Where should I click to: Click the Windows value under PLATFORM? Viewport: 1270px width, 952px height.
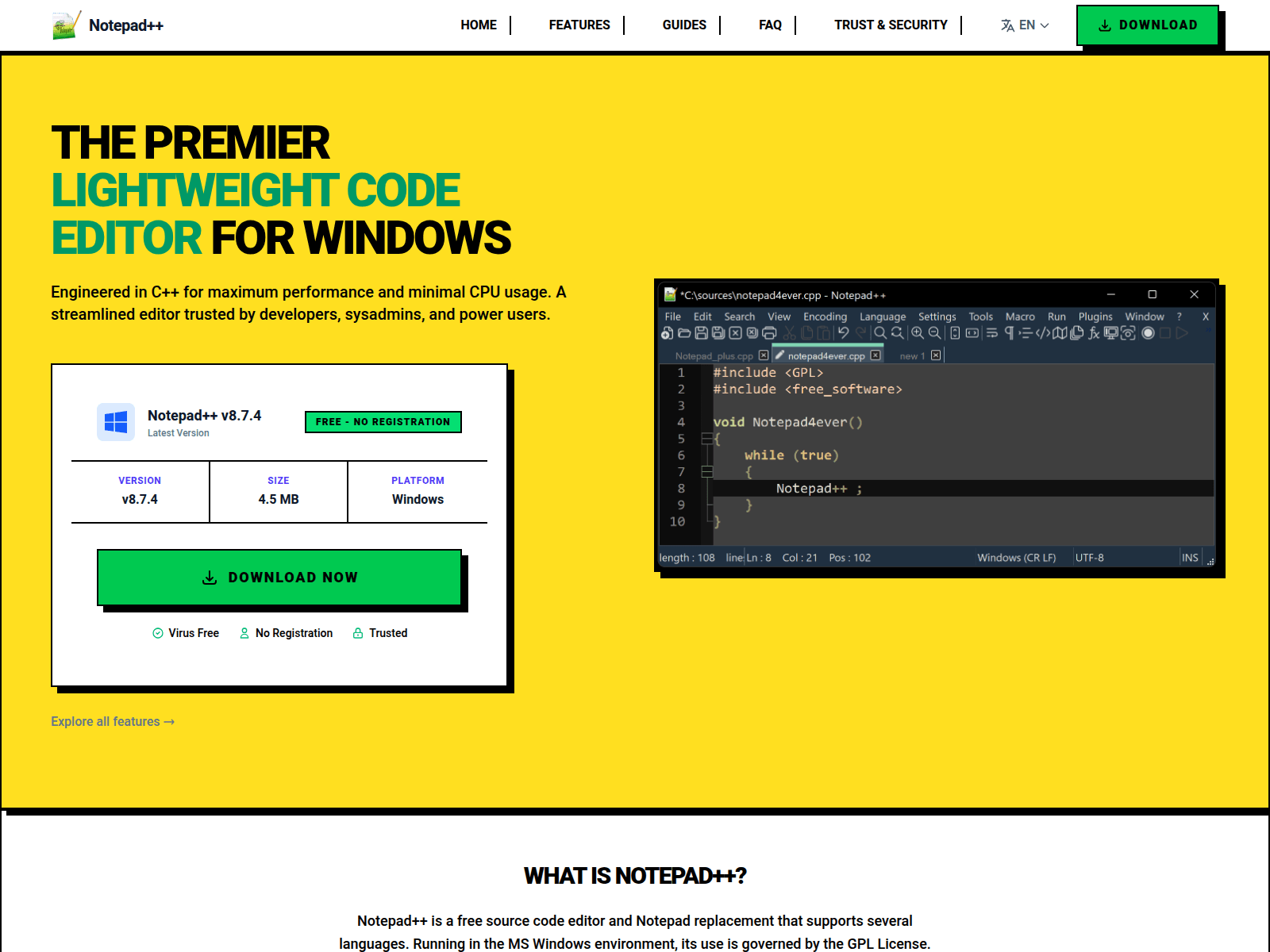pos(418,499)
